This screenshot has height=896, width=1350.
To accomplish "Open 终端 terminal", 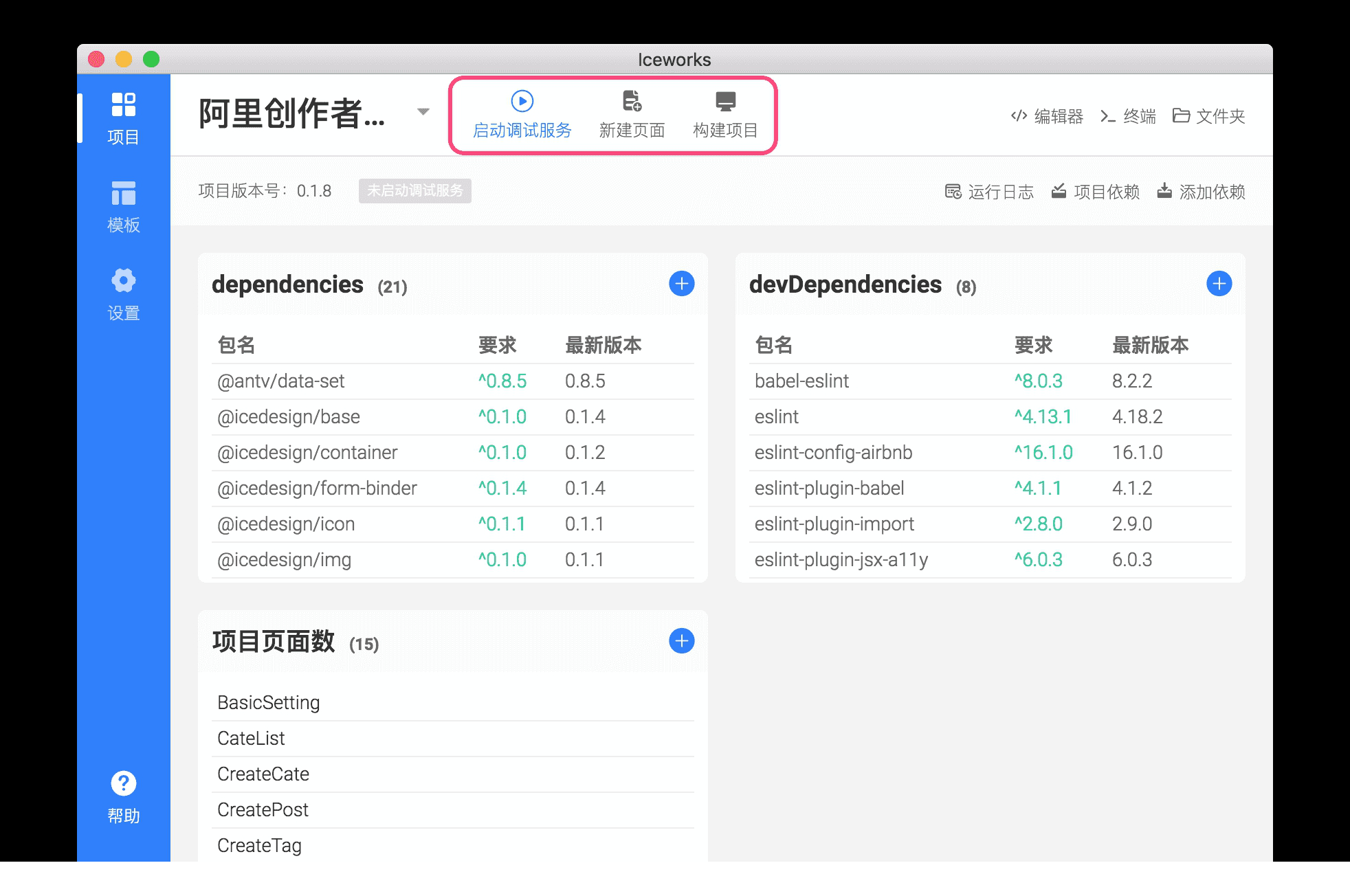I will click(x=1128, y=116).
